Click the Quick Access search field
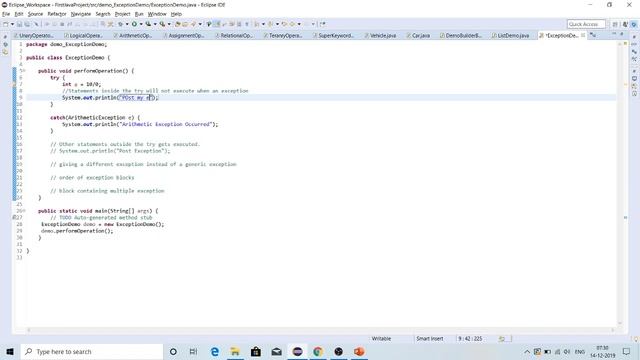Image resolution: width=640 pixels, height=360 pixels. pyautogui.click(x=586, y=24)
